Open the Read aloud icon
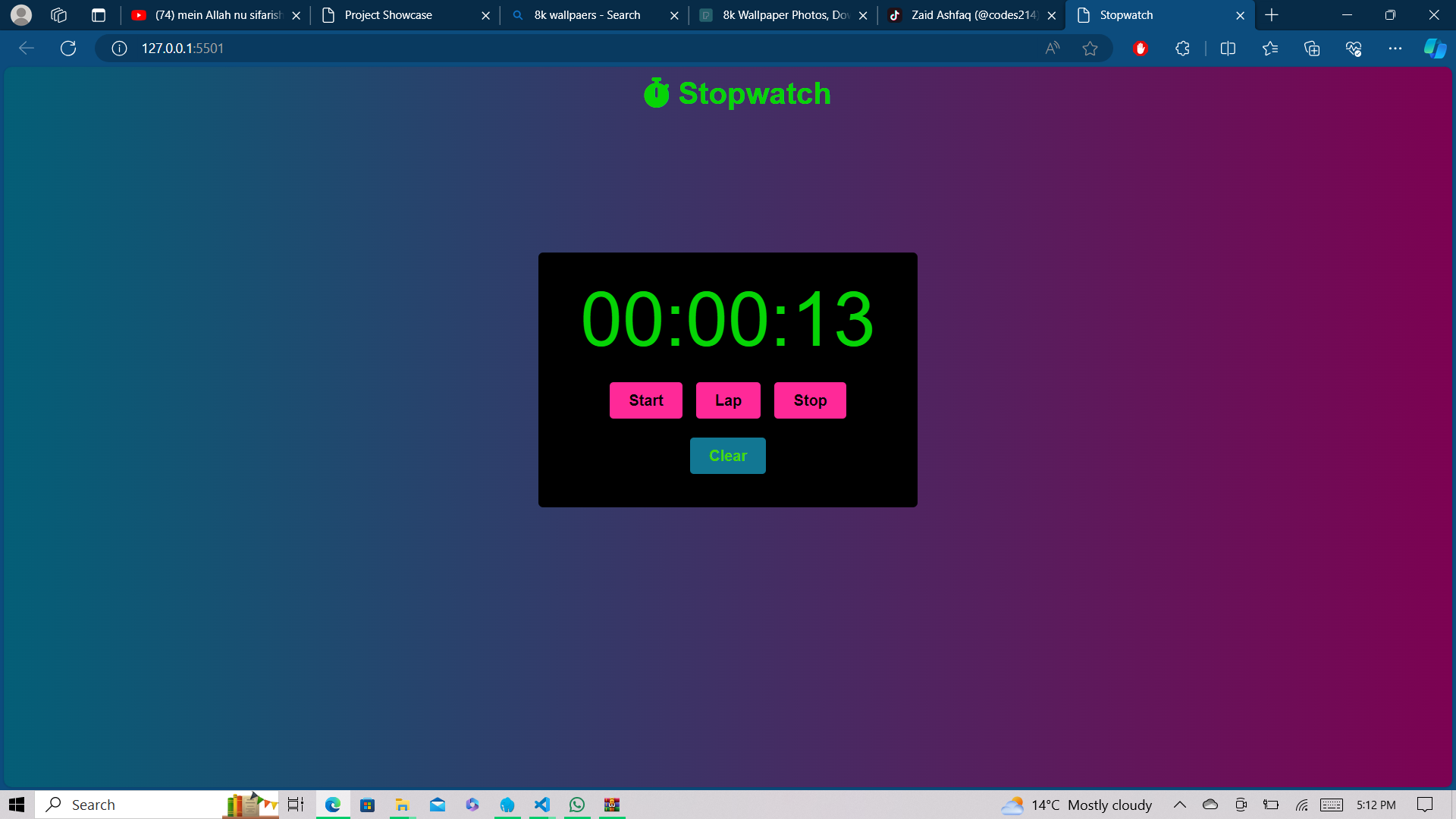 1052,49
